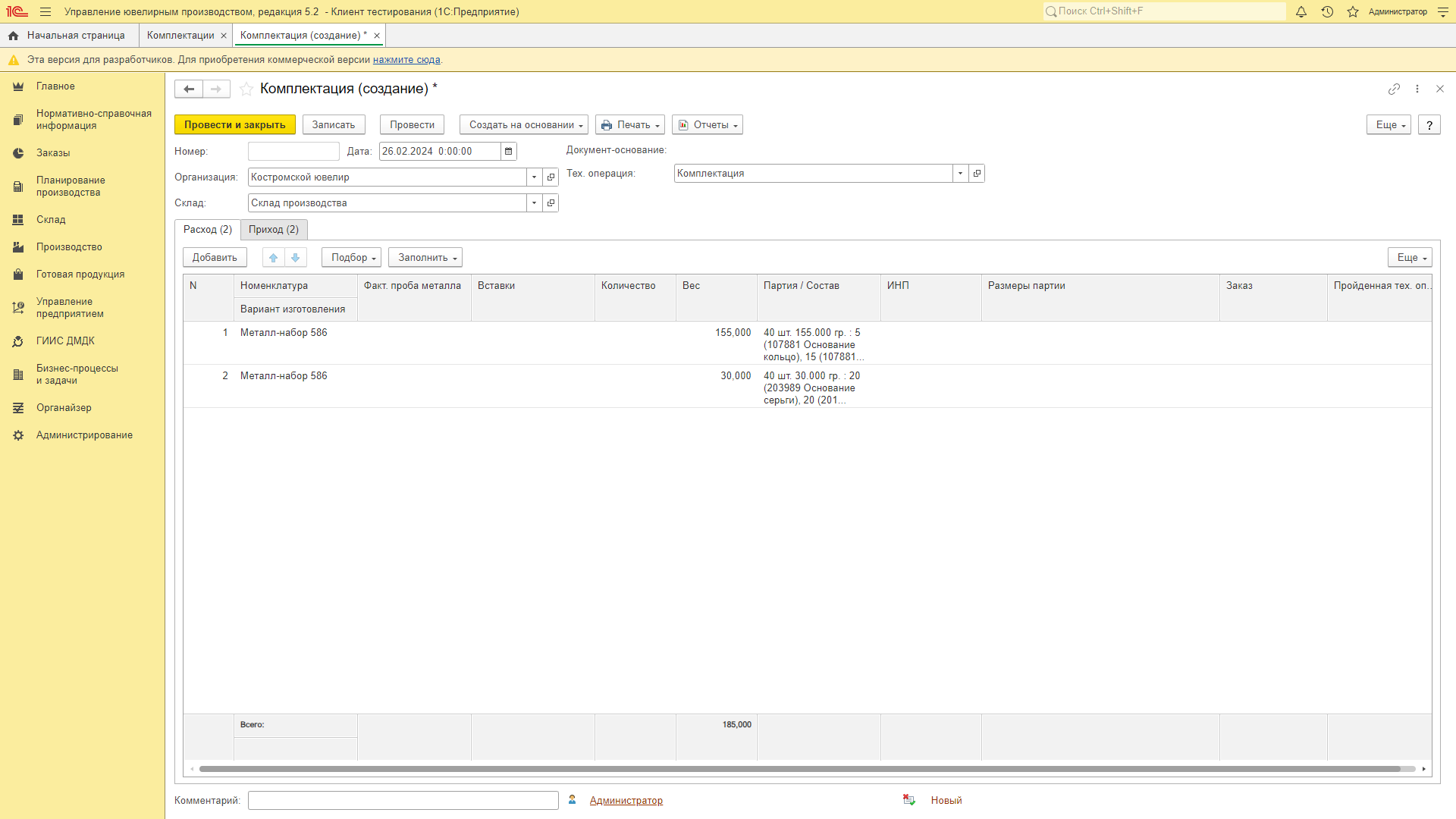Viewport: 1456px width, 819px height.
Task: Open Склад record with the open-form icon
Action: coord(551,202)
